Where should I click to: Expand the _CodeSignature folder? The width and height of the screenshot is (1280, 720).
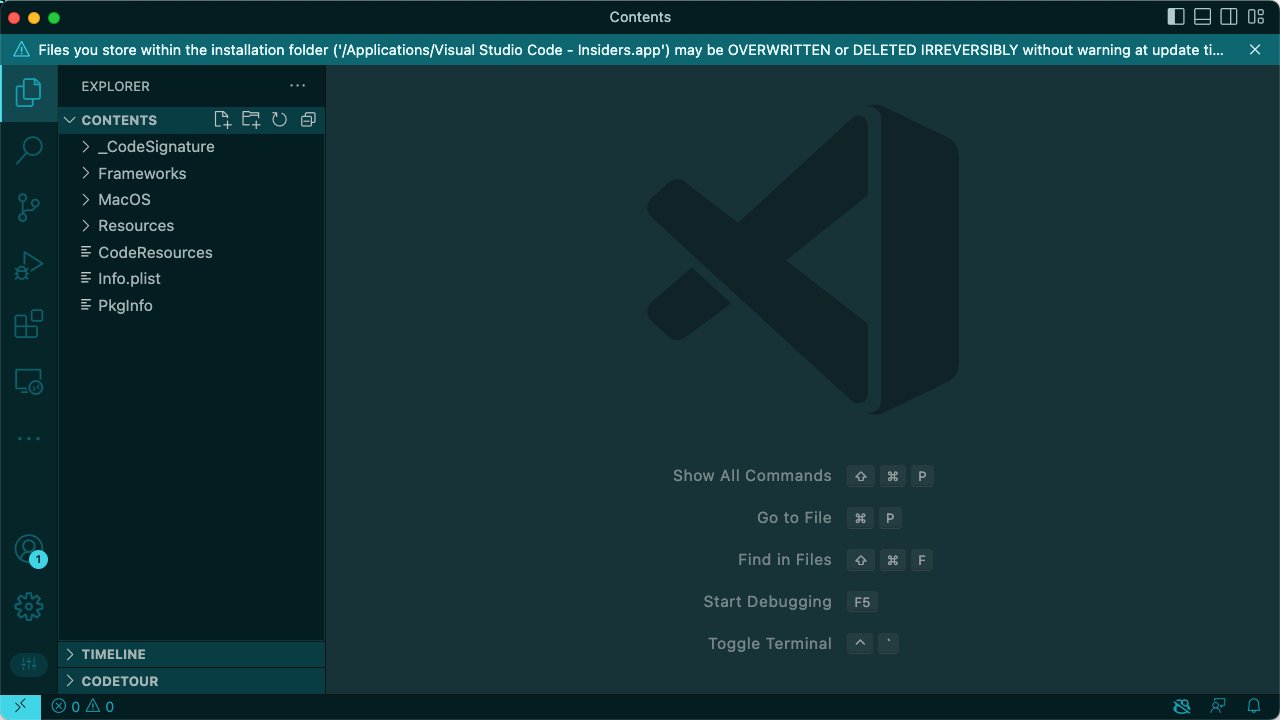(191, 147)
